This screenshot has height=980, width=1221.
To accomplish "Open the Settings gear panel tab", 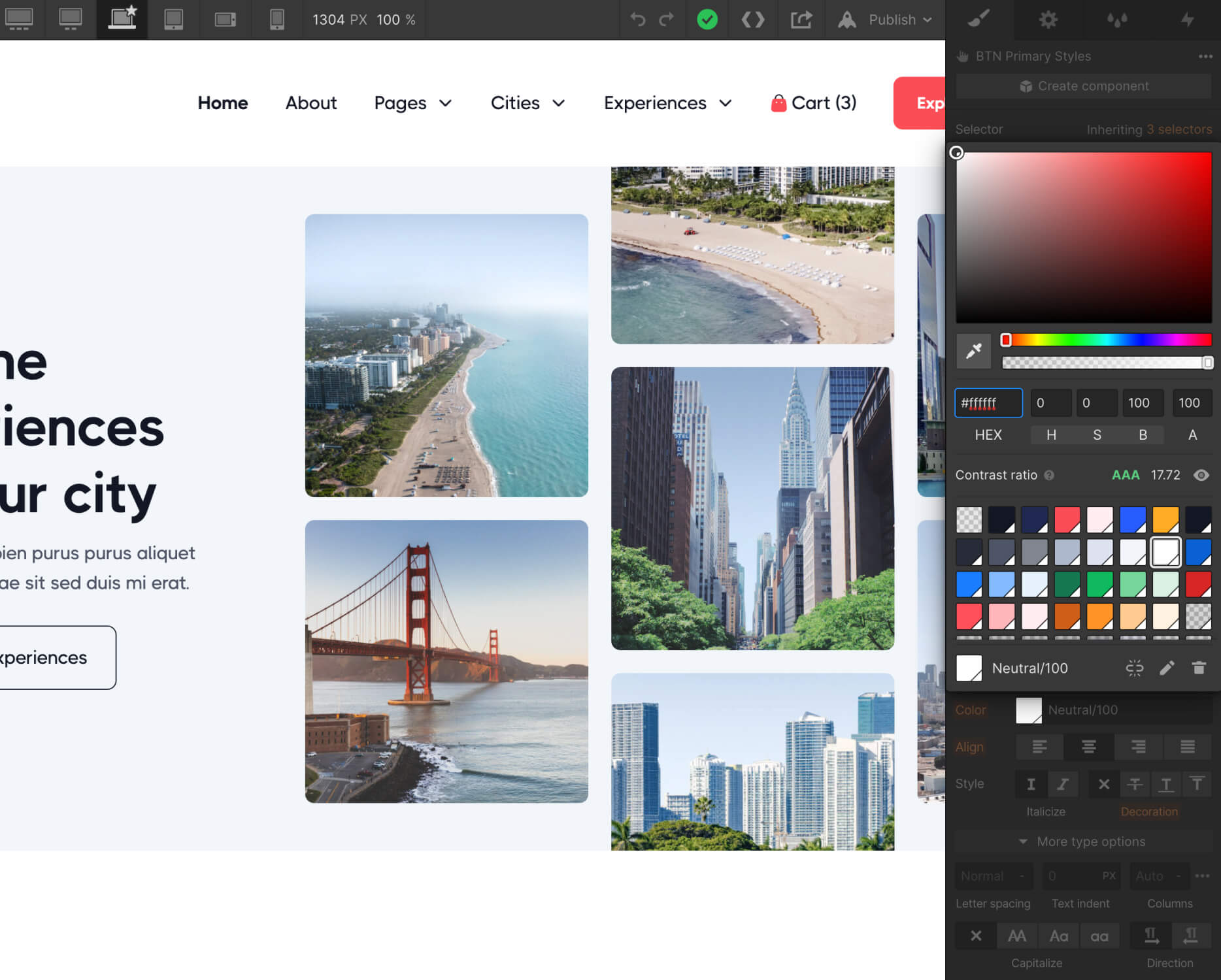I will 1048,20.
